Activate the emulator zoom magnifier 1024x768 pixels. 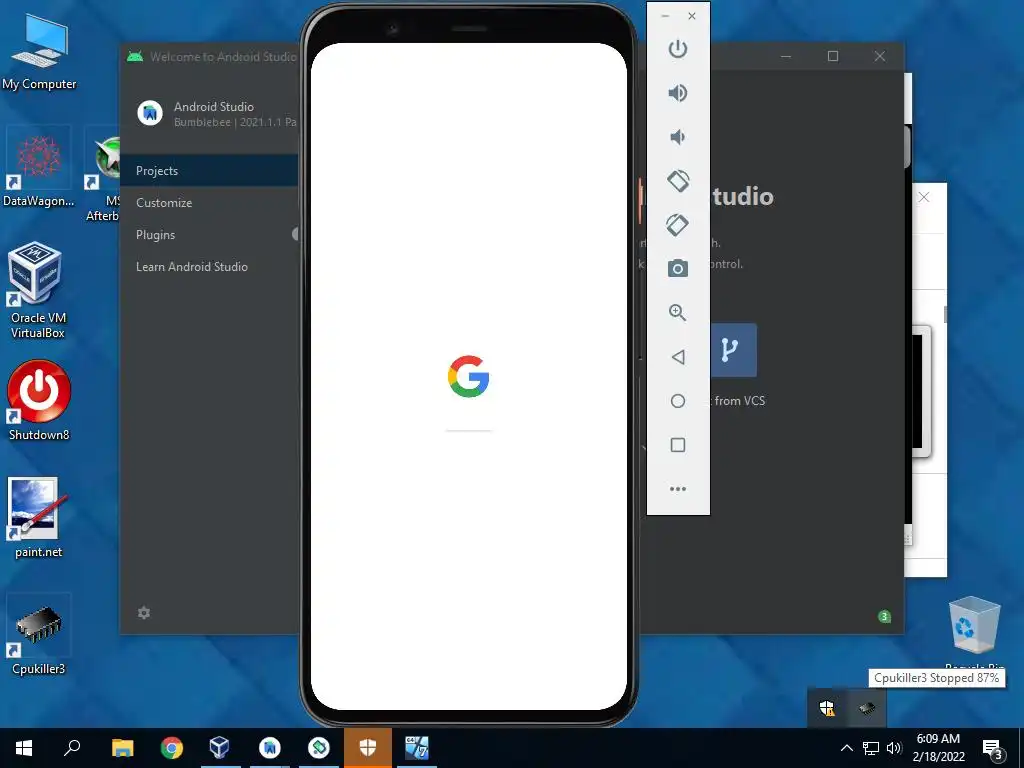pos(678,313)
